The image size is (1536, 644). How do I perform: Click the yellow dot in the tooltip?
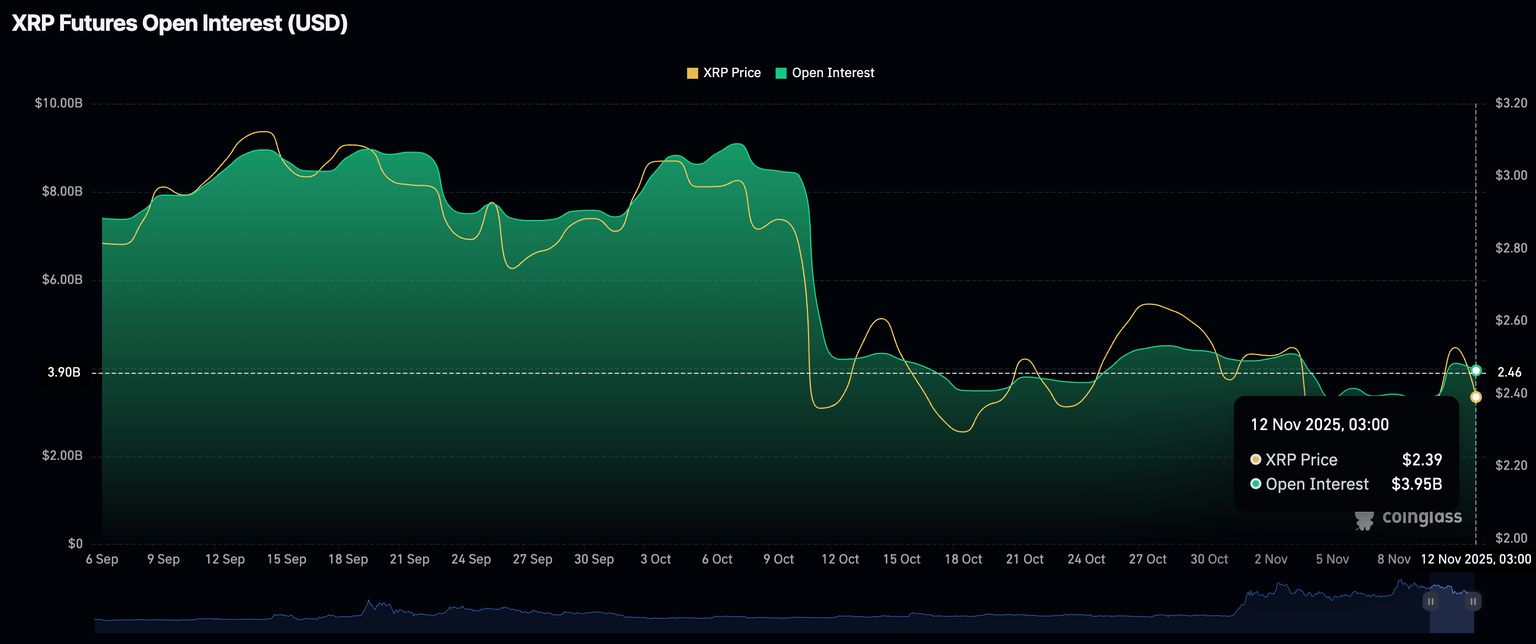click(x=1256, y=460)
